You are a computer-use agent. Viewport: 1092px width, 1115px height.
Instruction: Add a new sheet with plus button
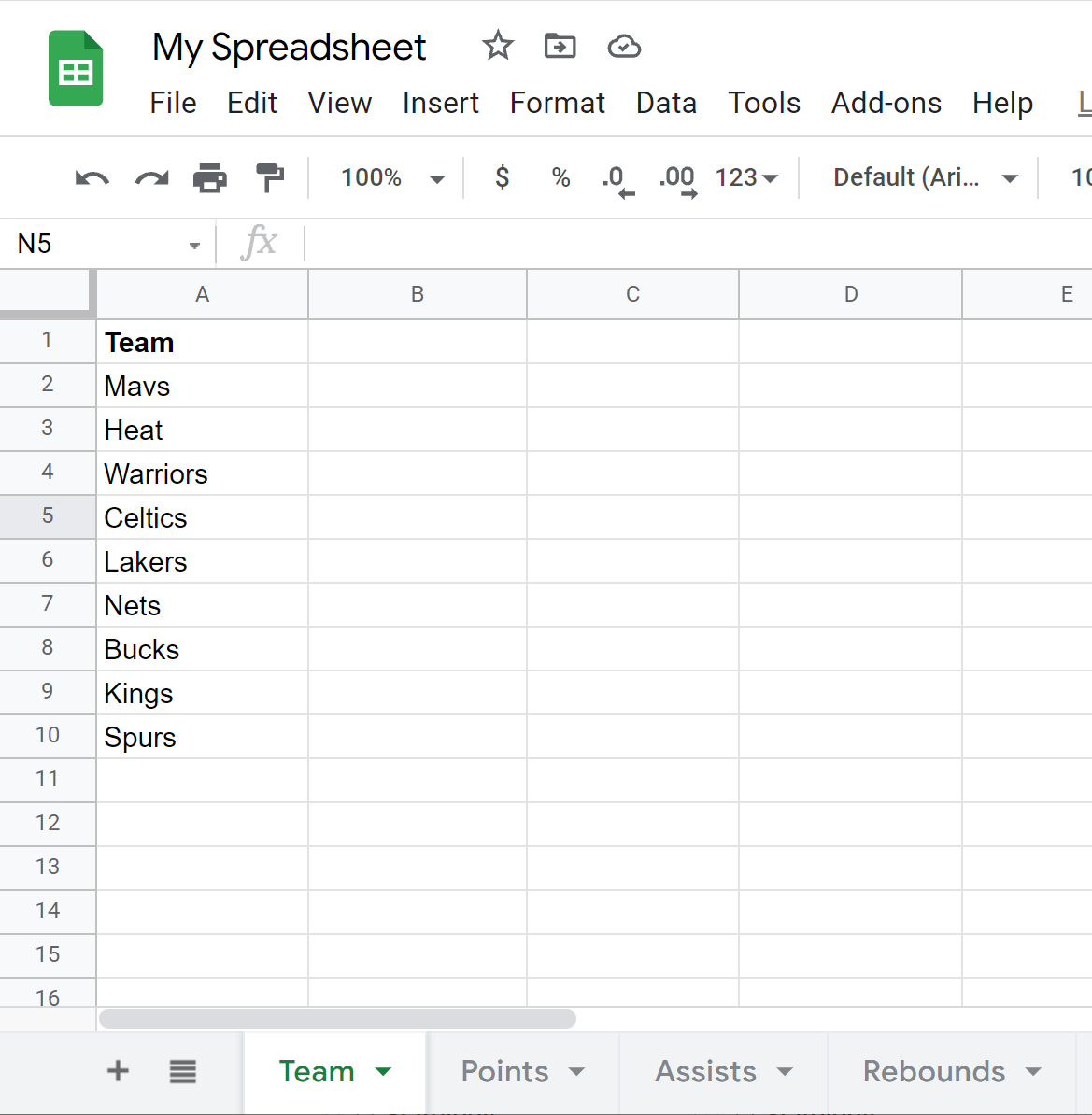tap(118, 1071)
